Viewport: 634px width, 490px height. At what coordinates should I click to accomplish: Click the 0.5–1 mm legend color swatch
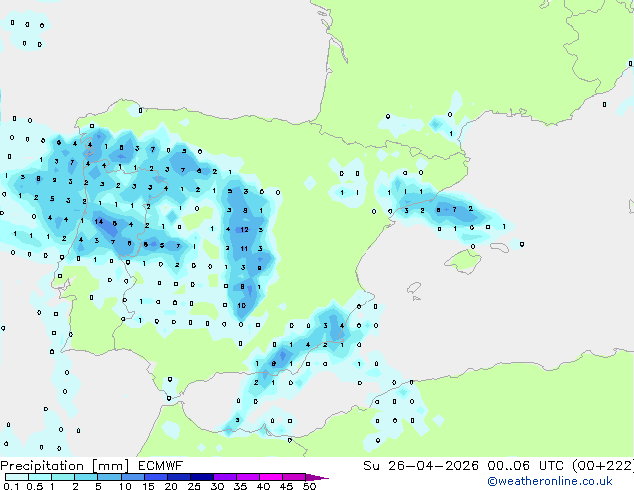(x=40, y=477)
